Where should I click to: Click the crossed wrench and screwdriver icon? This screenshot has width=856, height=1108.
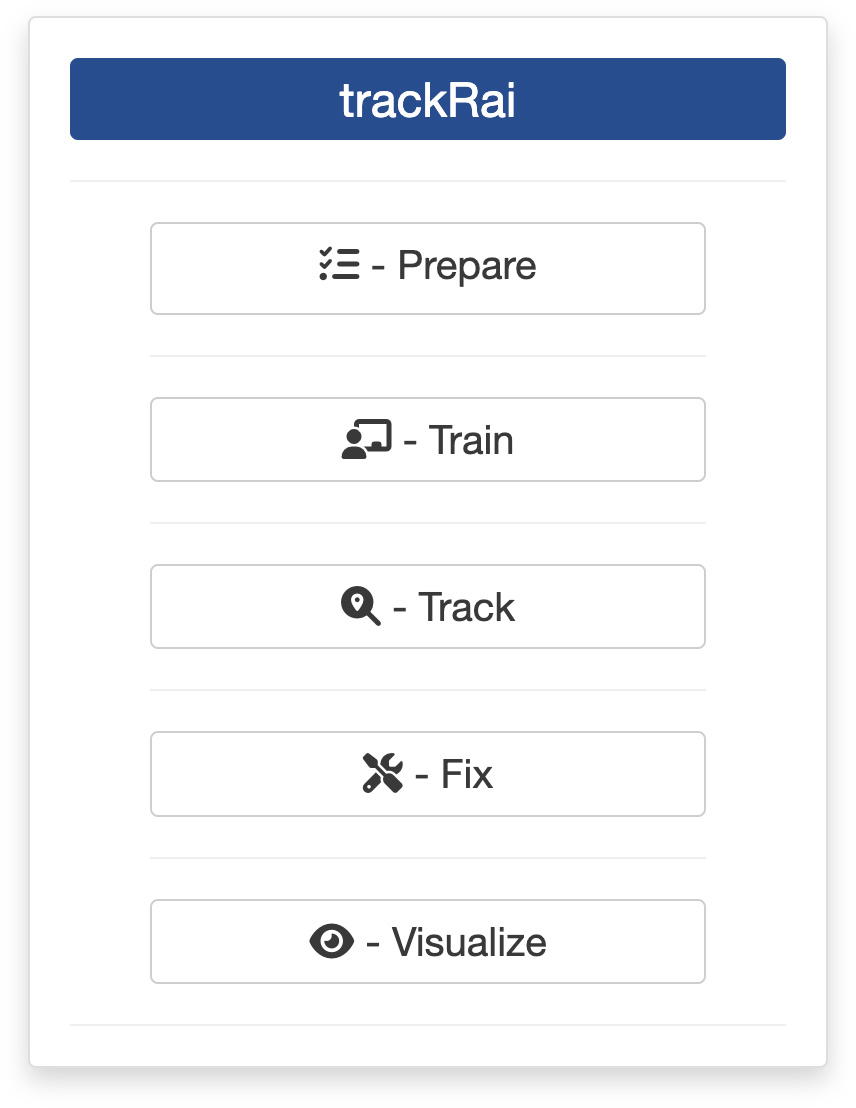pos(382,773)
